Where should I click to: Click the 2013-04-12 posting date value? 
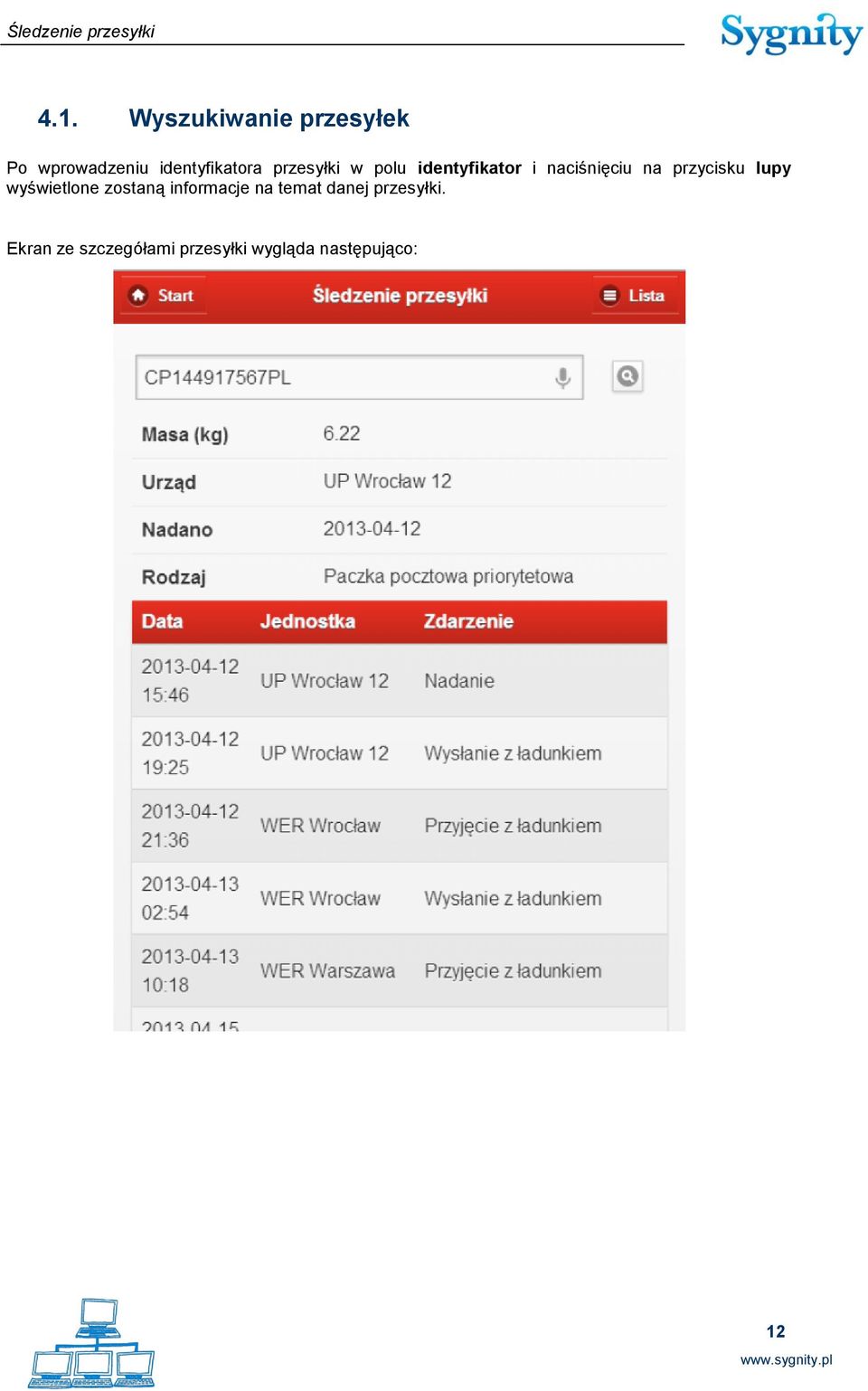tap(372, 528)
